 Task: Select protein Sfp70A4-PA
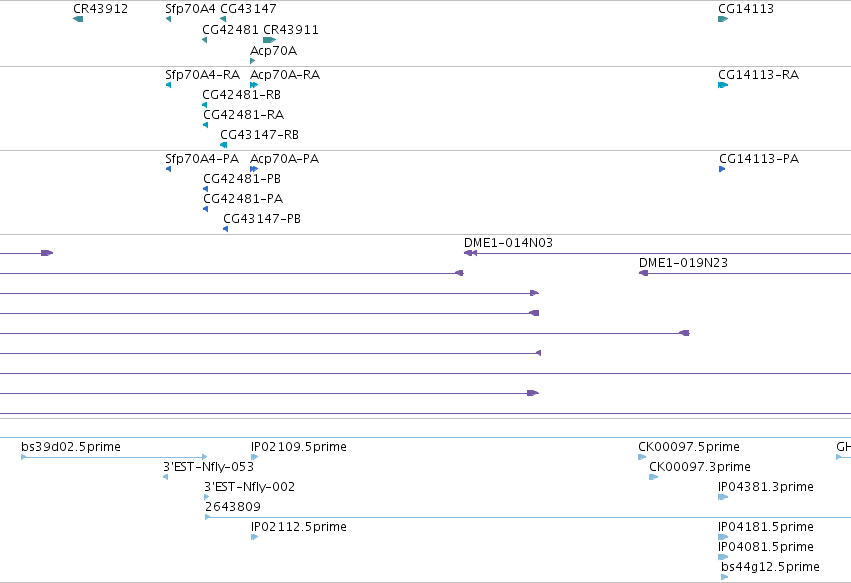click(202, 159)
